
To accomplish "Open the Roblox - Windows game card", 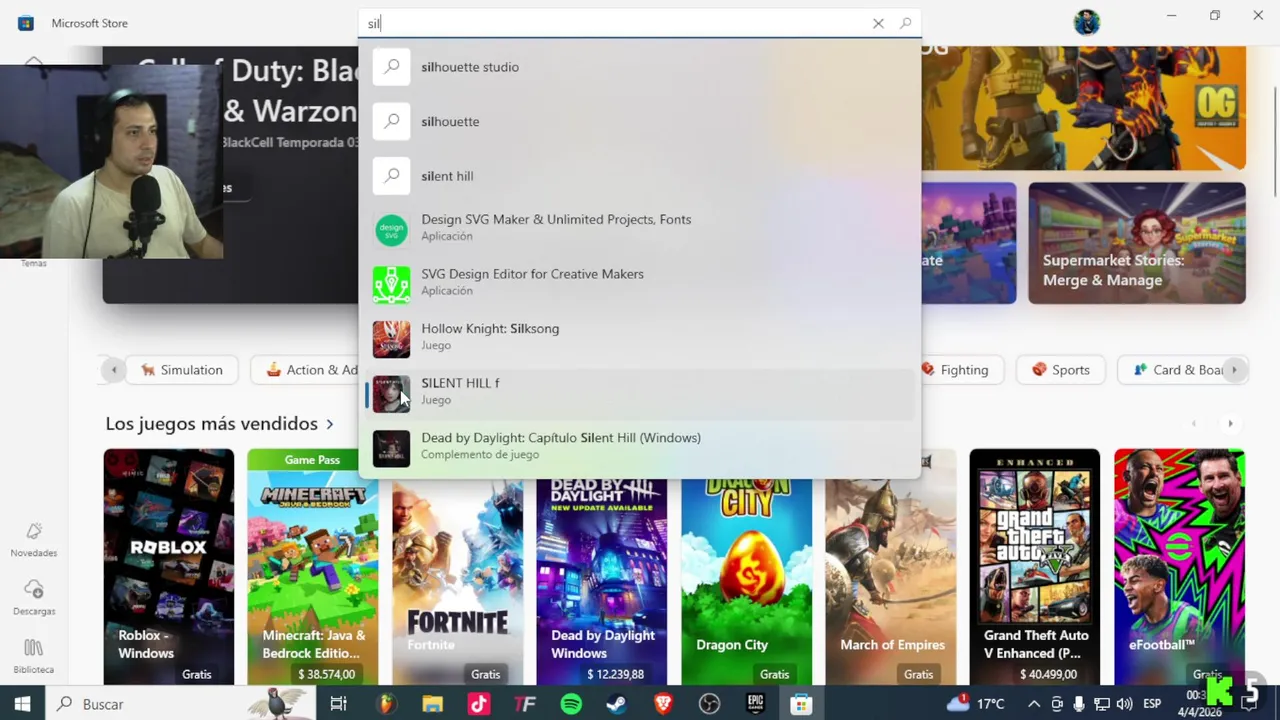I will click(168, 567).
